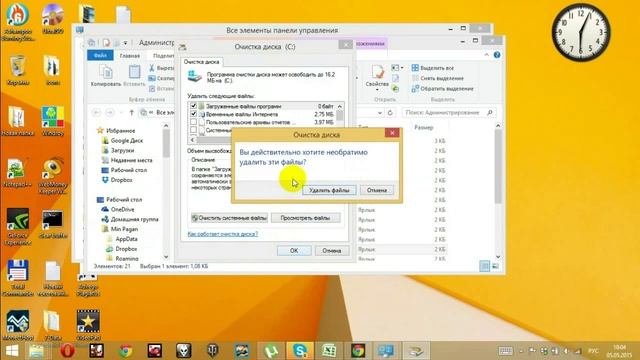Click the Up one level arrow in Explorer
This screenshot has height=360, width=640.
coord(131,112)
